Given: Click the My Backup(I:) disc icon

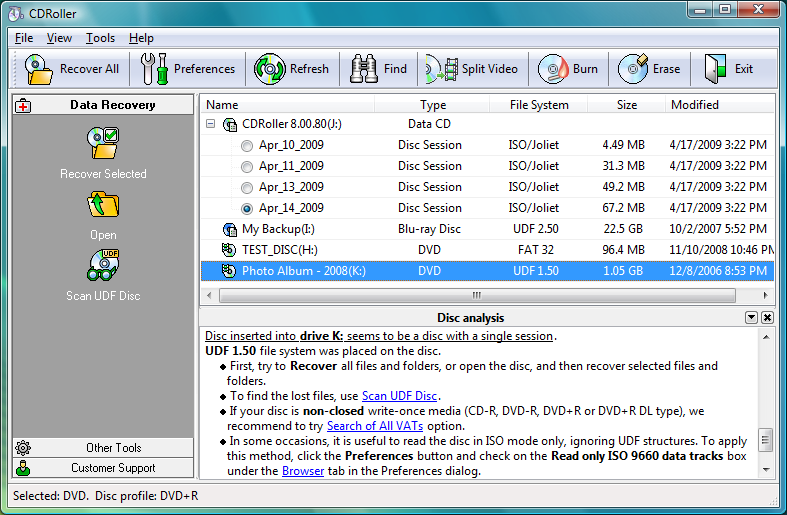Looking at the screenshot, I should [230, 229].
